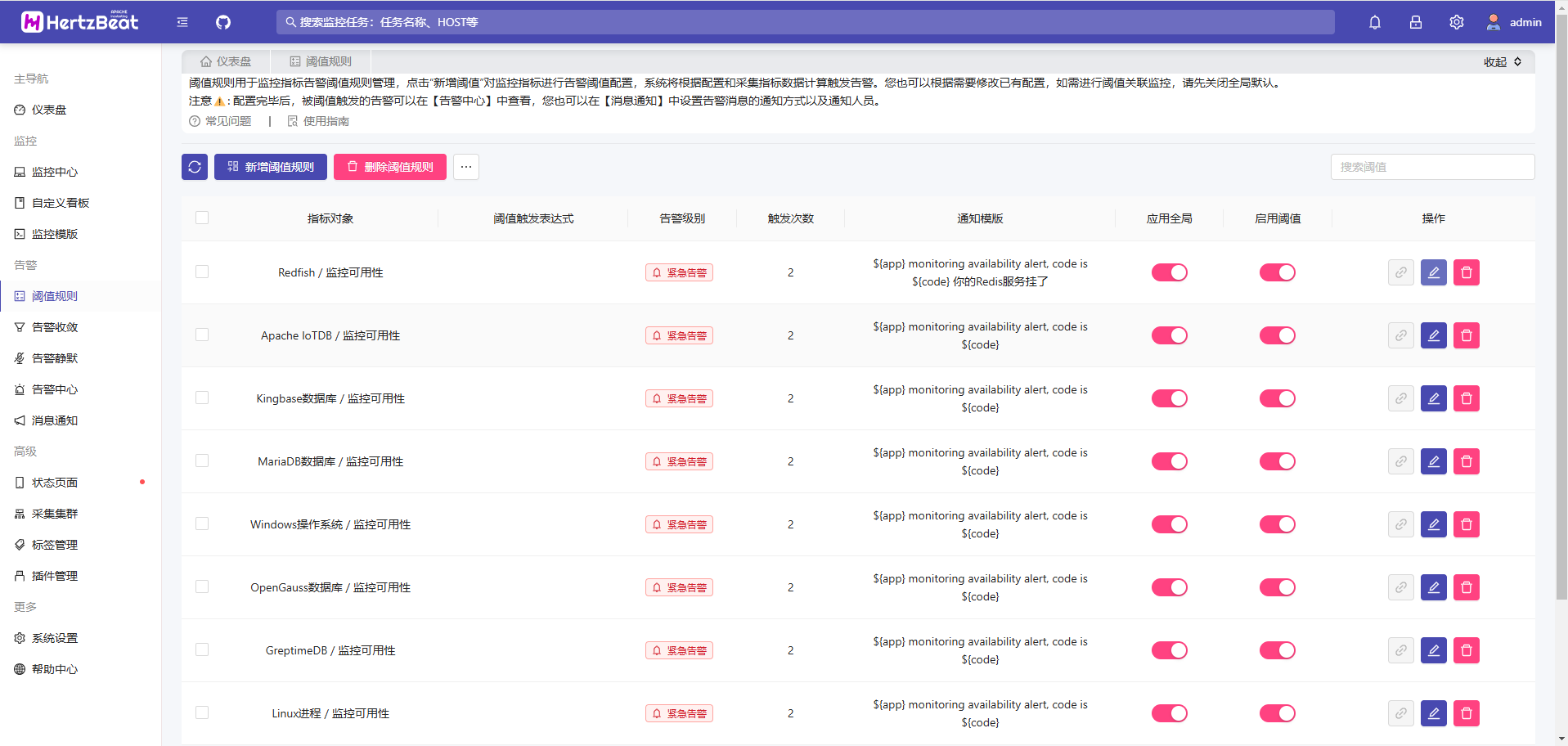Click the 新增阈值规则 button

click(x=270, y=167)
